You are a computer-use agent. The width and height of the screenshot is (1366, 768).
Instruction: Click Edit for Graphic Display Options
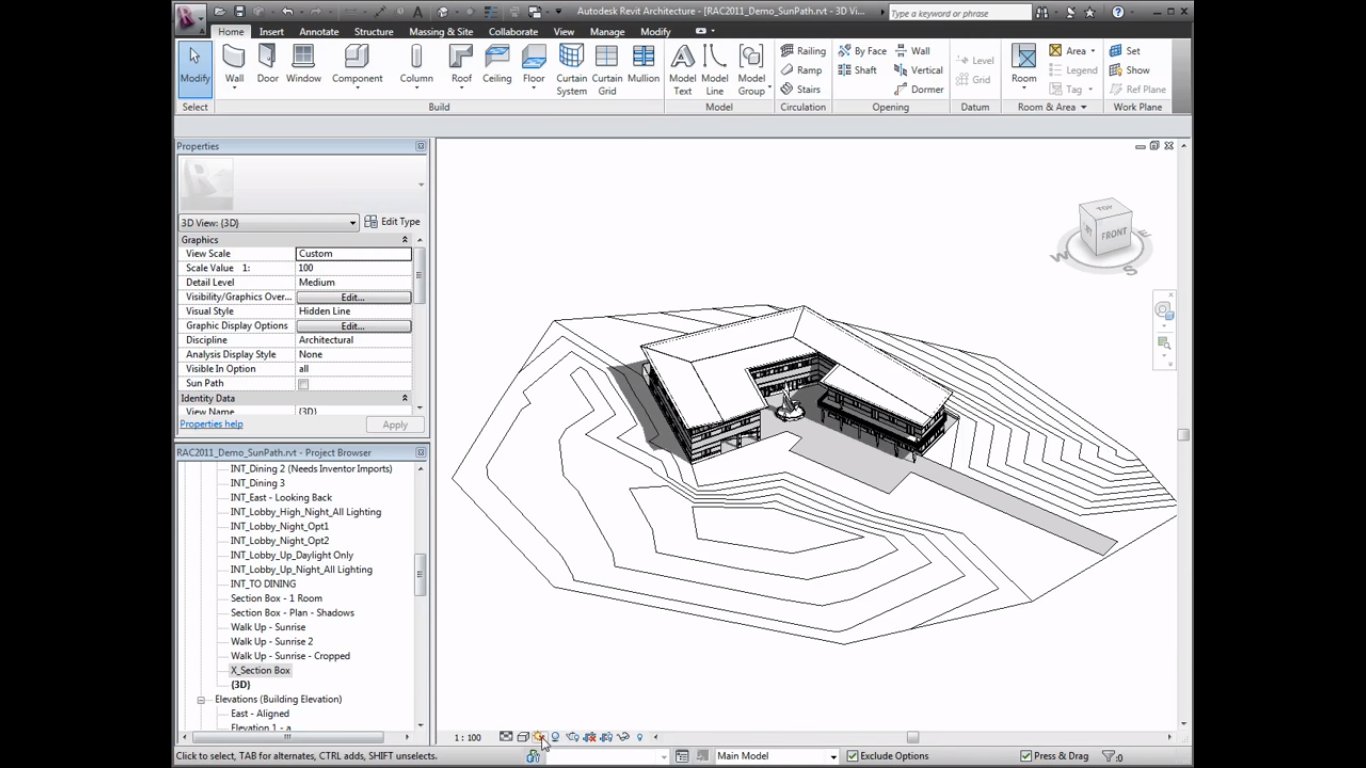353,326
